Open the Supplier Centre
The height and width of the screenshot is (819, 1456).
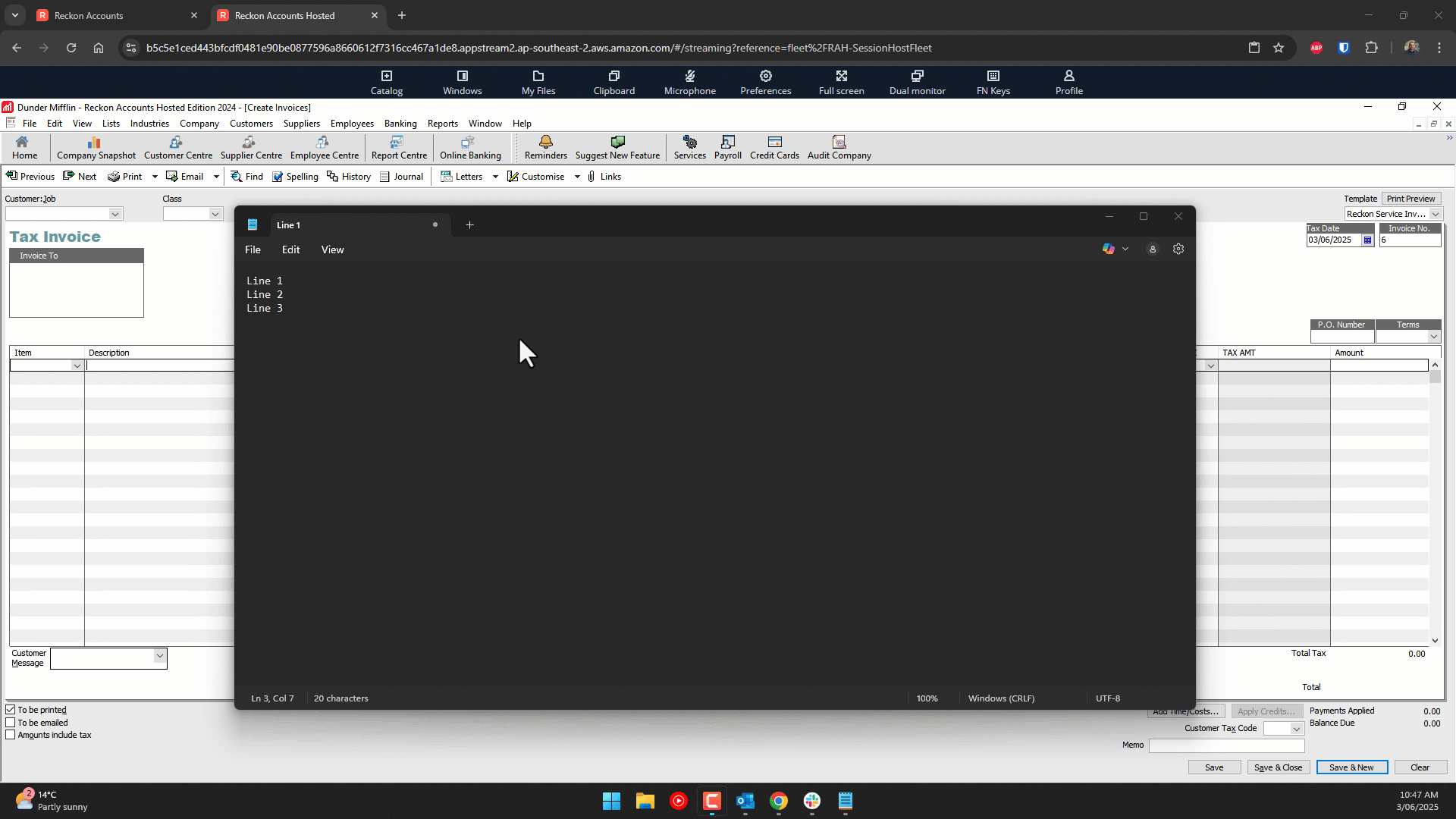(251, 148)
